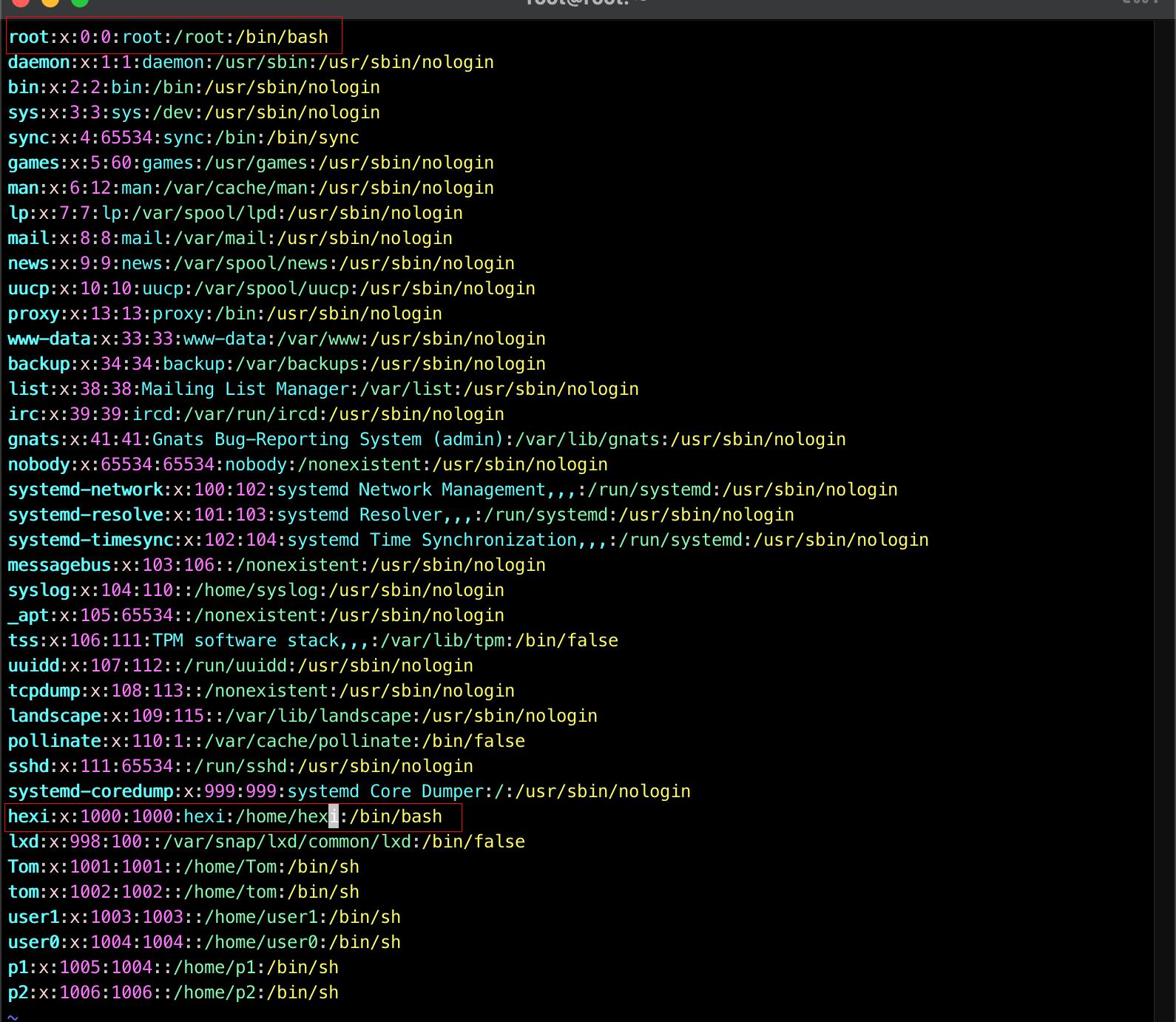Click the man user line
The image size is (1176, 1022).
tap(251, 188)
